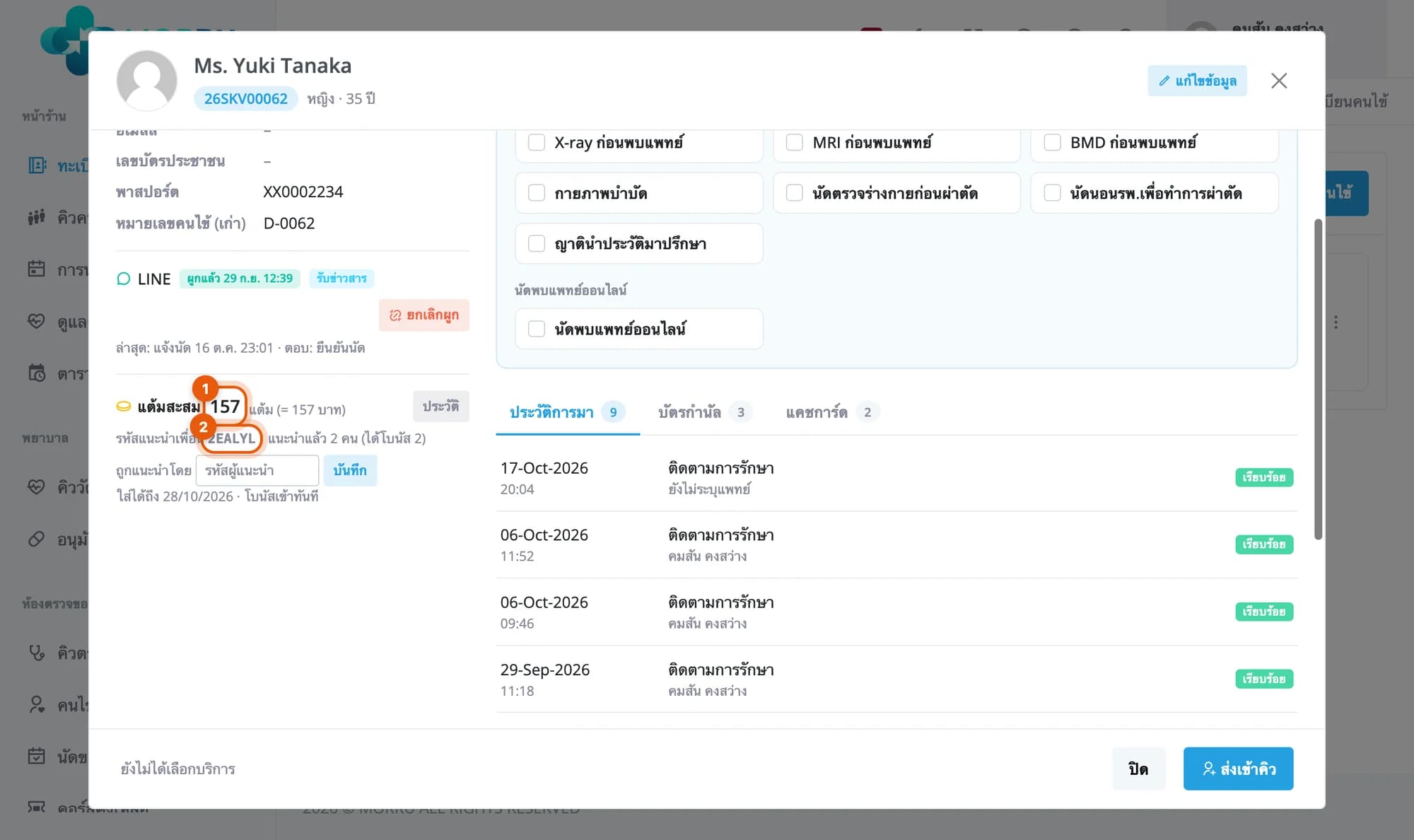
Task: Click the dialog's vertical scrollbar
Action: [1318, 380]
